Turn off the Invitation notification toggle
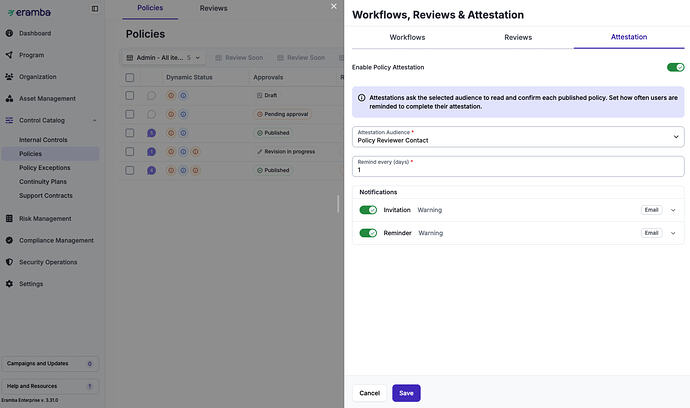This screenshot has height=408, width=690. pyautogui.click(x=368, y=210)
